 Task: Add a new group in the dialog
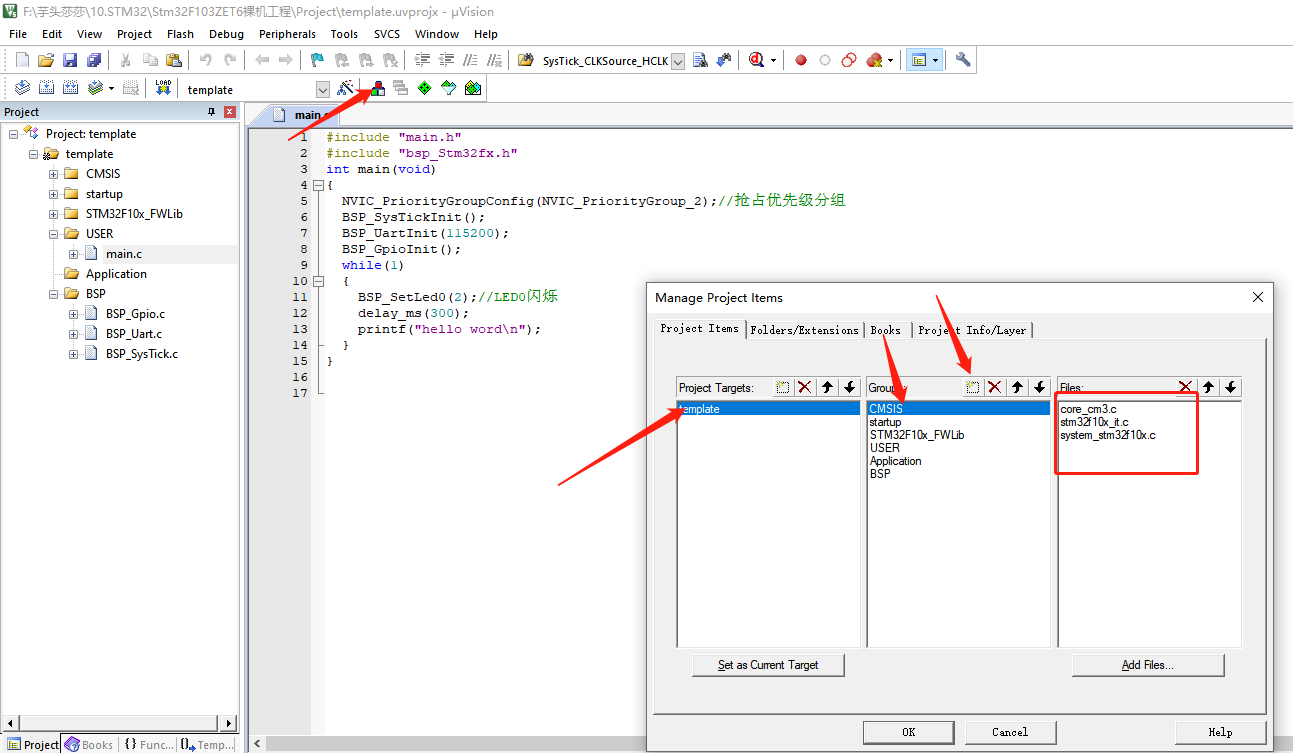(x=972, y=387)
